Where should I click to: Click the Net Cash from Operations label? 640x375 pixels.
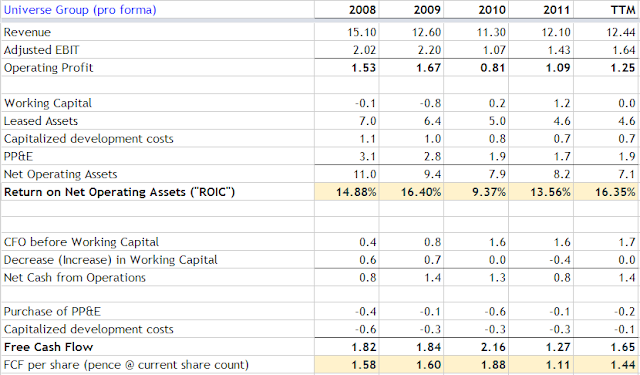75,278
